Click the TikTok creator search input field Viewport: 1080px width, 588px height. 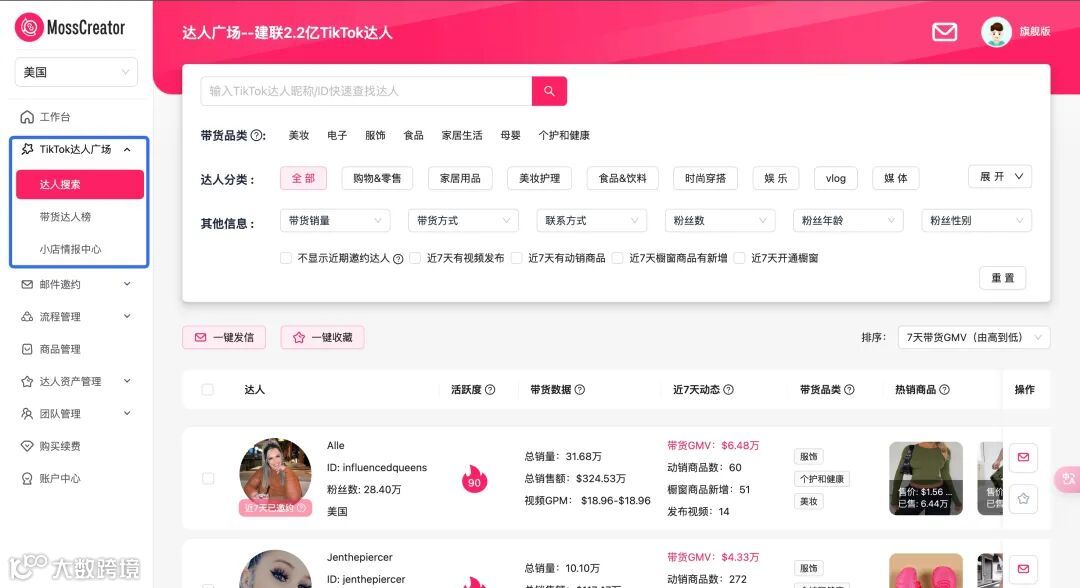(366, 91)
